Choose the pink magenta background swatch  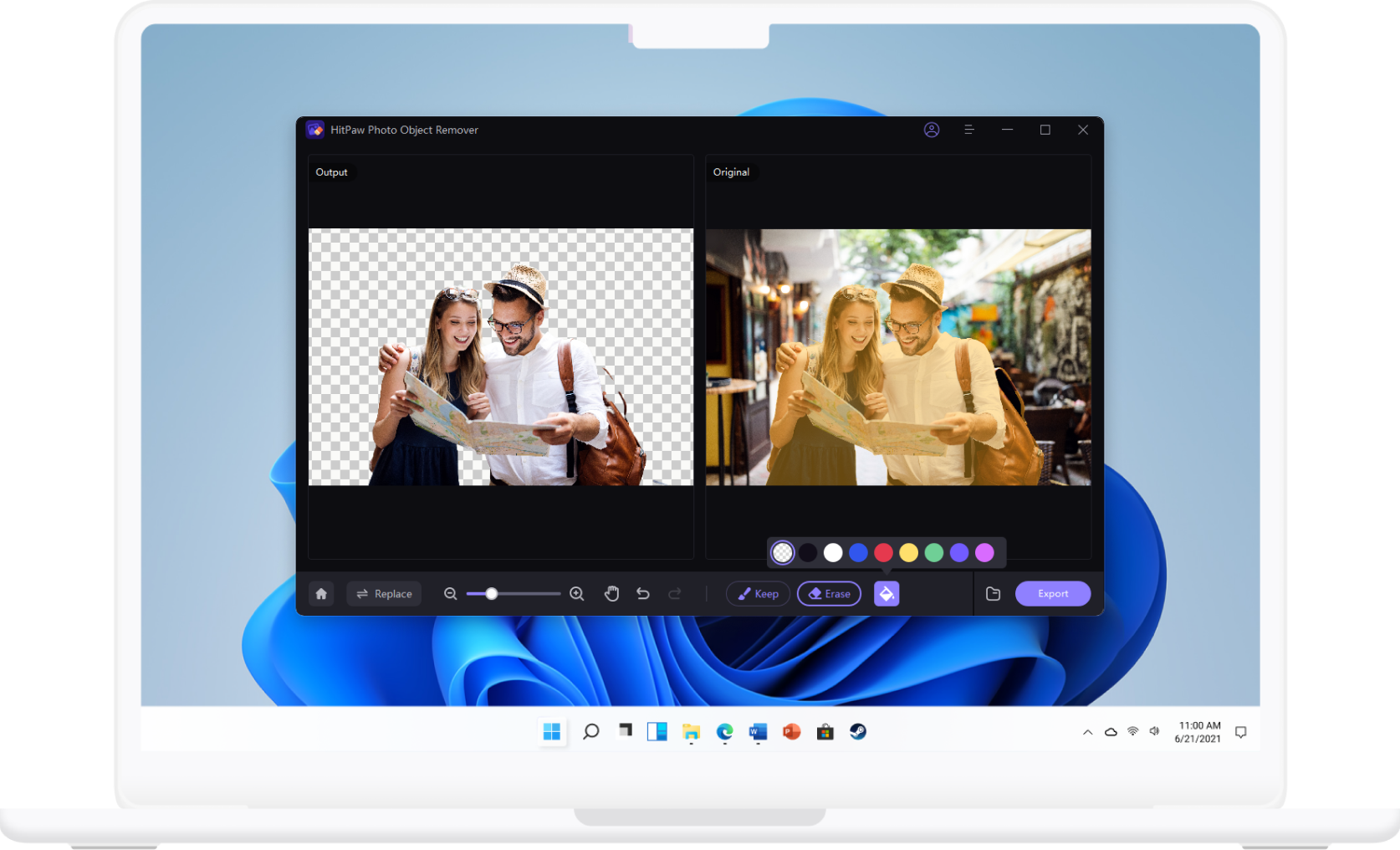[984, 552]
